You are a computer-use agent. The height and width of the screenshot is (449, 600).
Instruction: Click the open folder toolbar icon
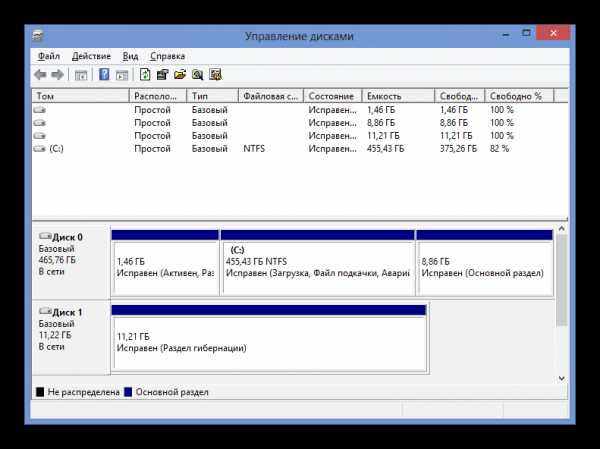point(179,74)
